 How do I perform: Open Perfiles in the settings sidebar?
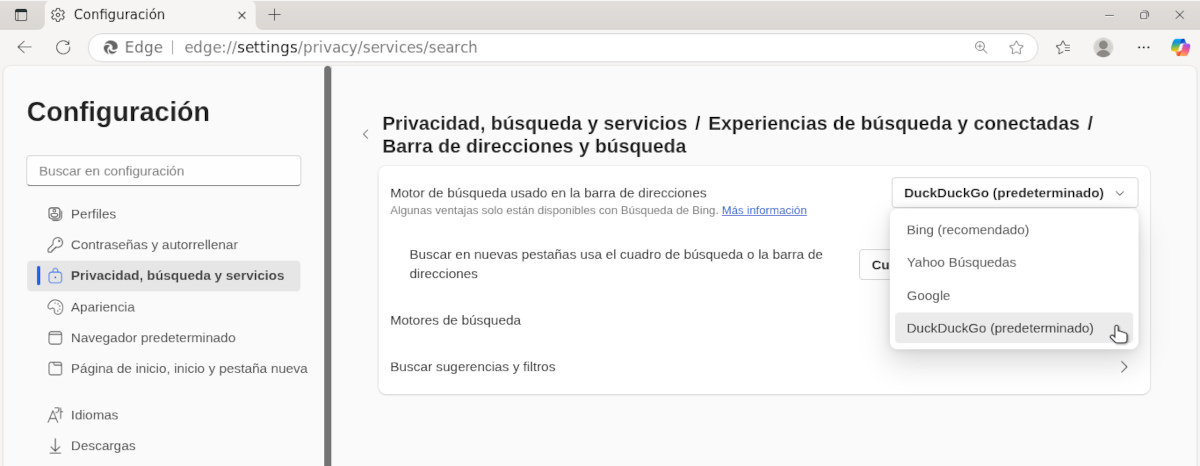point(93,214)
